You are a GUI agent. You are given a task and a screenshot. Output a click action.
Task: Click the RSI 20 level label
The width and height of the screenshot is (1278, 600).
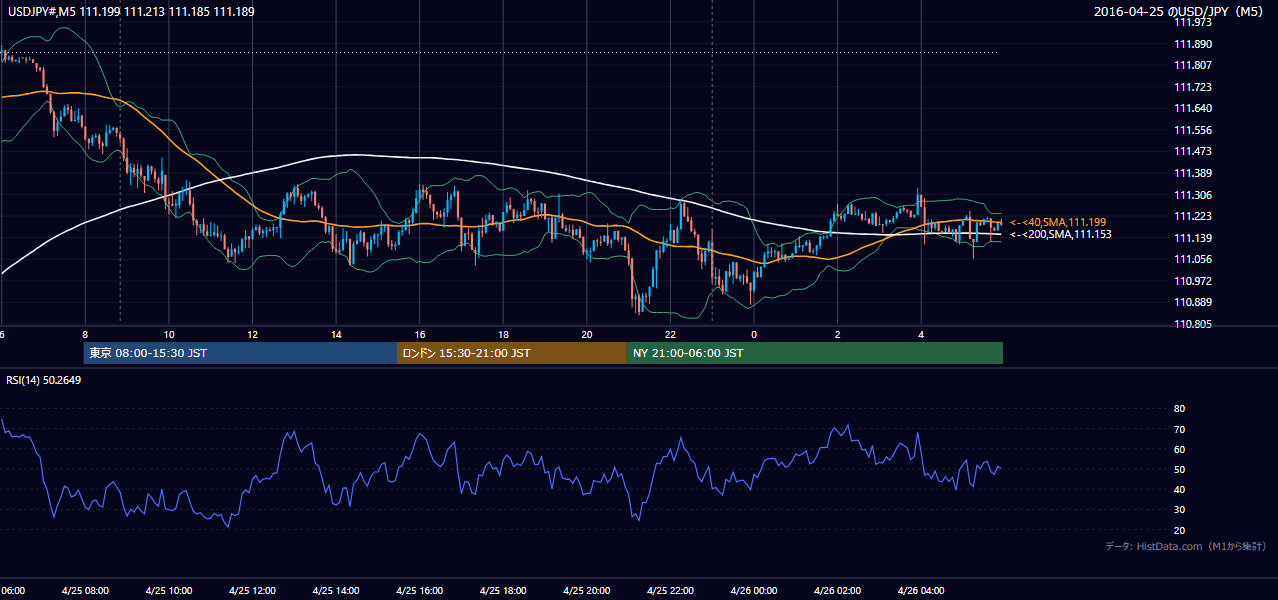(1179, 530)
